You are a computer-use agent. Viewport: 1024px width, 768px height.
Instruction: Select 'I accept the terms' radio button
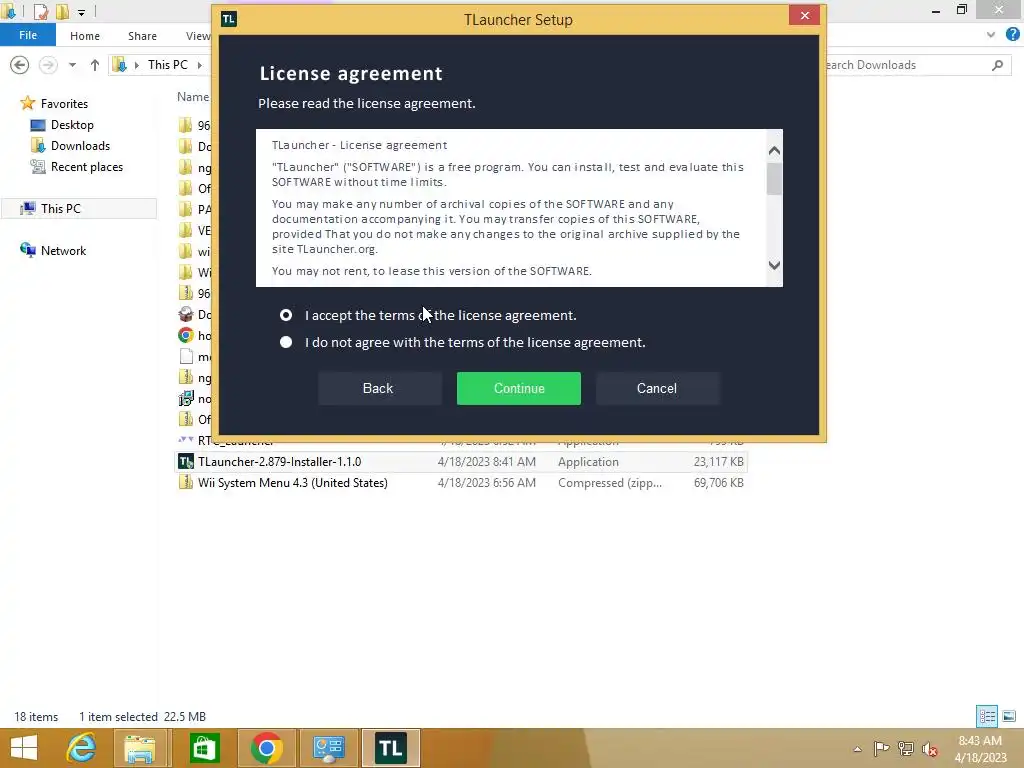tap(286, 315)
